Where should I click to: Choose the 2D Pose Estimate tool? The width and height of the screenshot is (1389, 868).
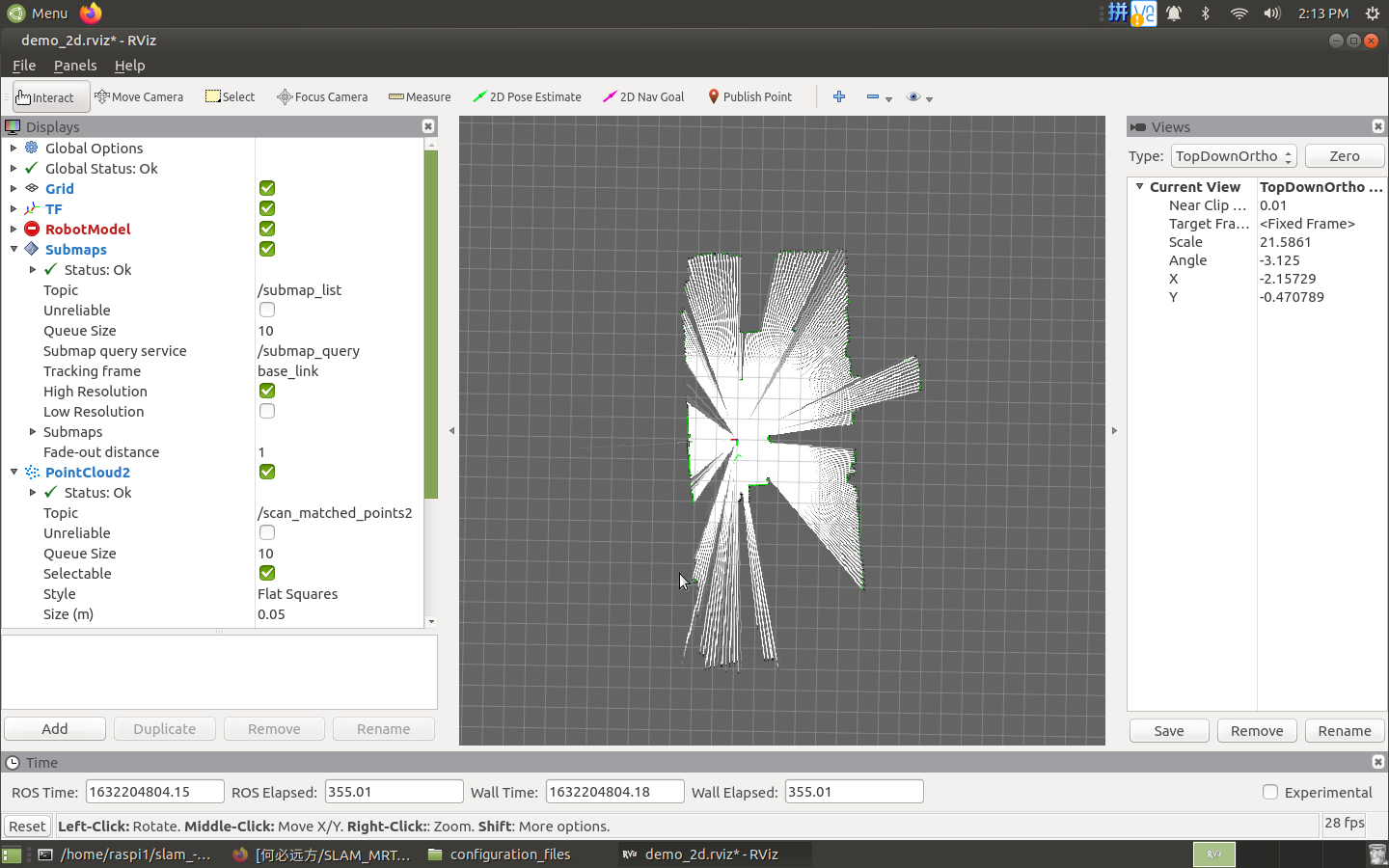click(527, 96)
